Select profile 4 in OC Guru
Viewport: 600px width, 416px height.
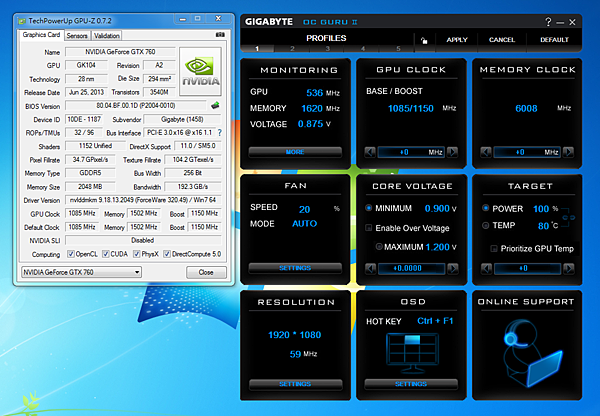pos(363,49)
